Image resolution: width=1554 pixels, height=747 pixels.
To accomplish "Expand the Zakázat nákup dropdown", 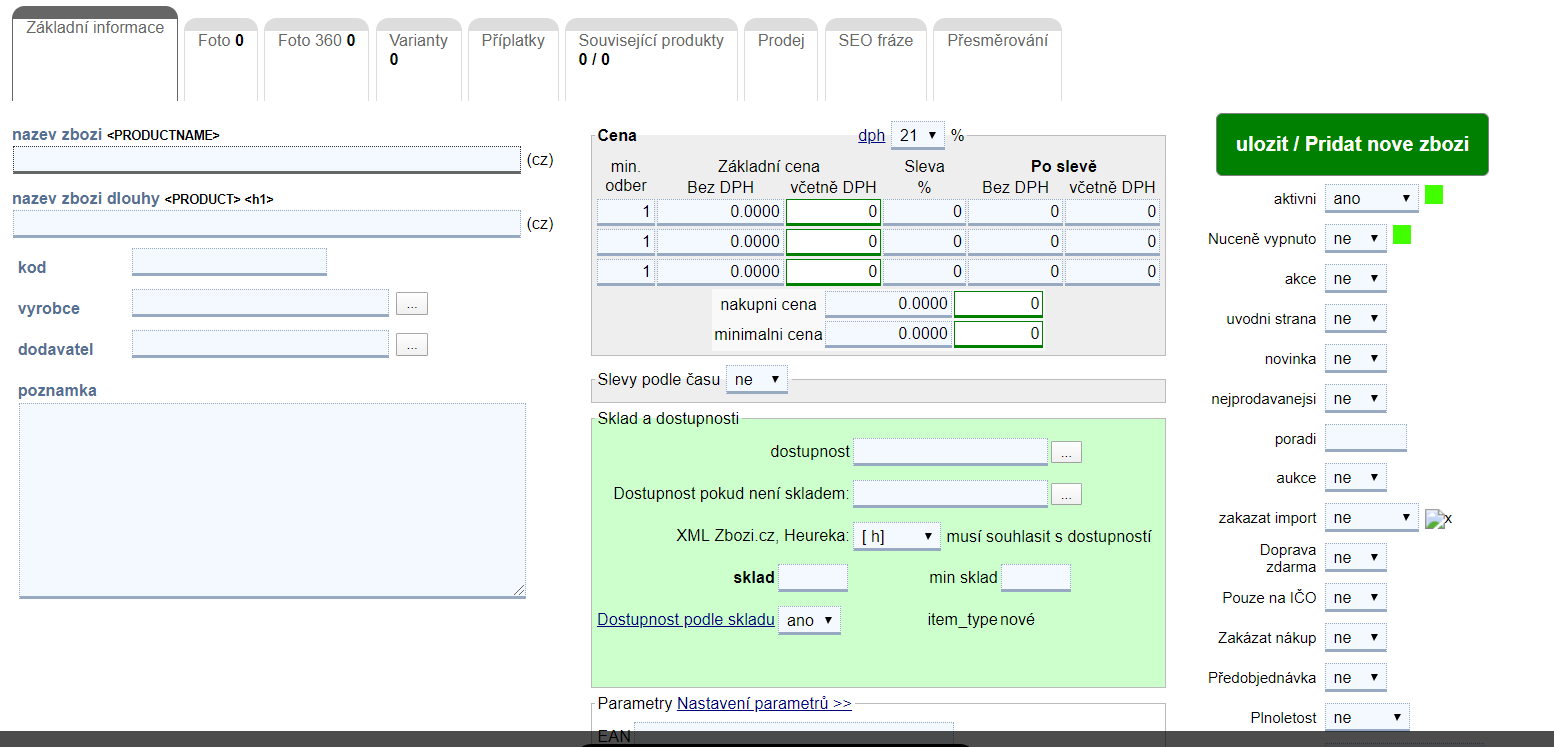I will (x=1356, y=638).
